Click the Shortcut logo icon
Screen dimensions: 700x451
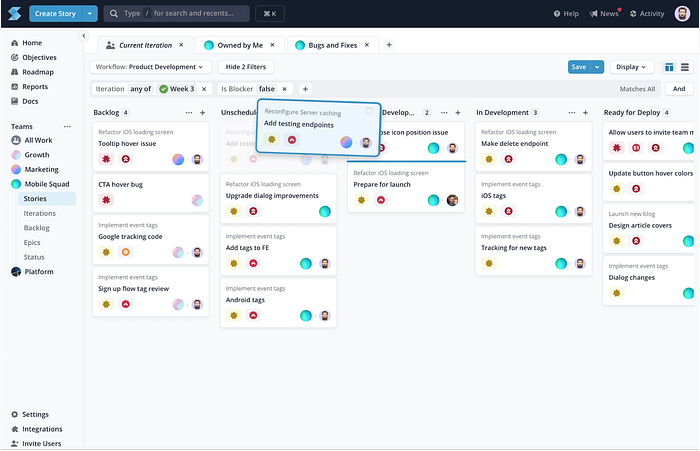[14, 13]
